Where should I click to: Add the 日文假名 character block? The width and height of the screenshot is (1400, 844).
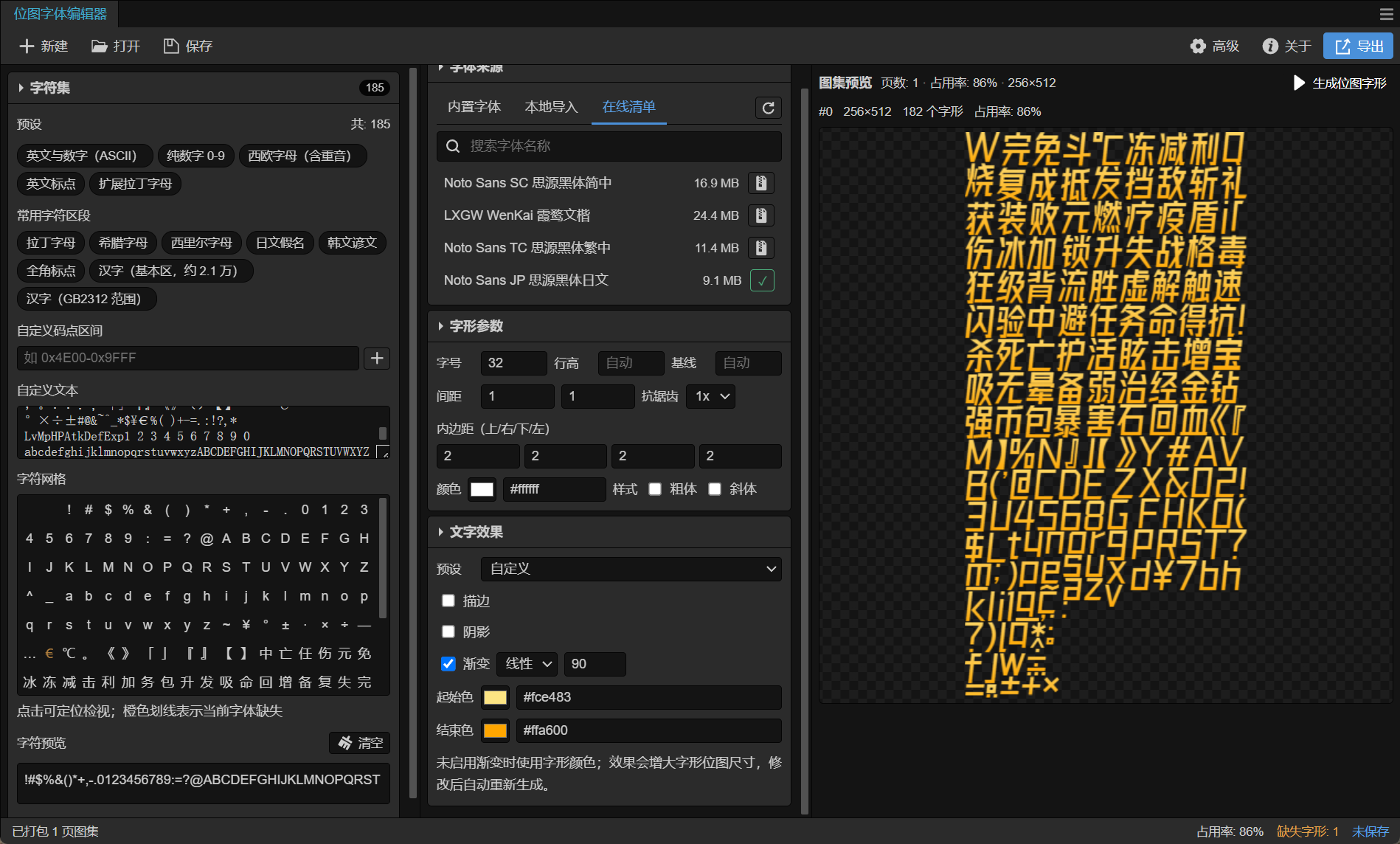click(280, 243)
